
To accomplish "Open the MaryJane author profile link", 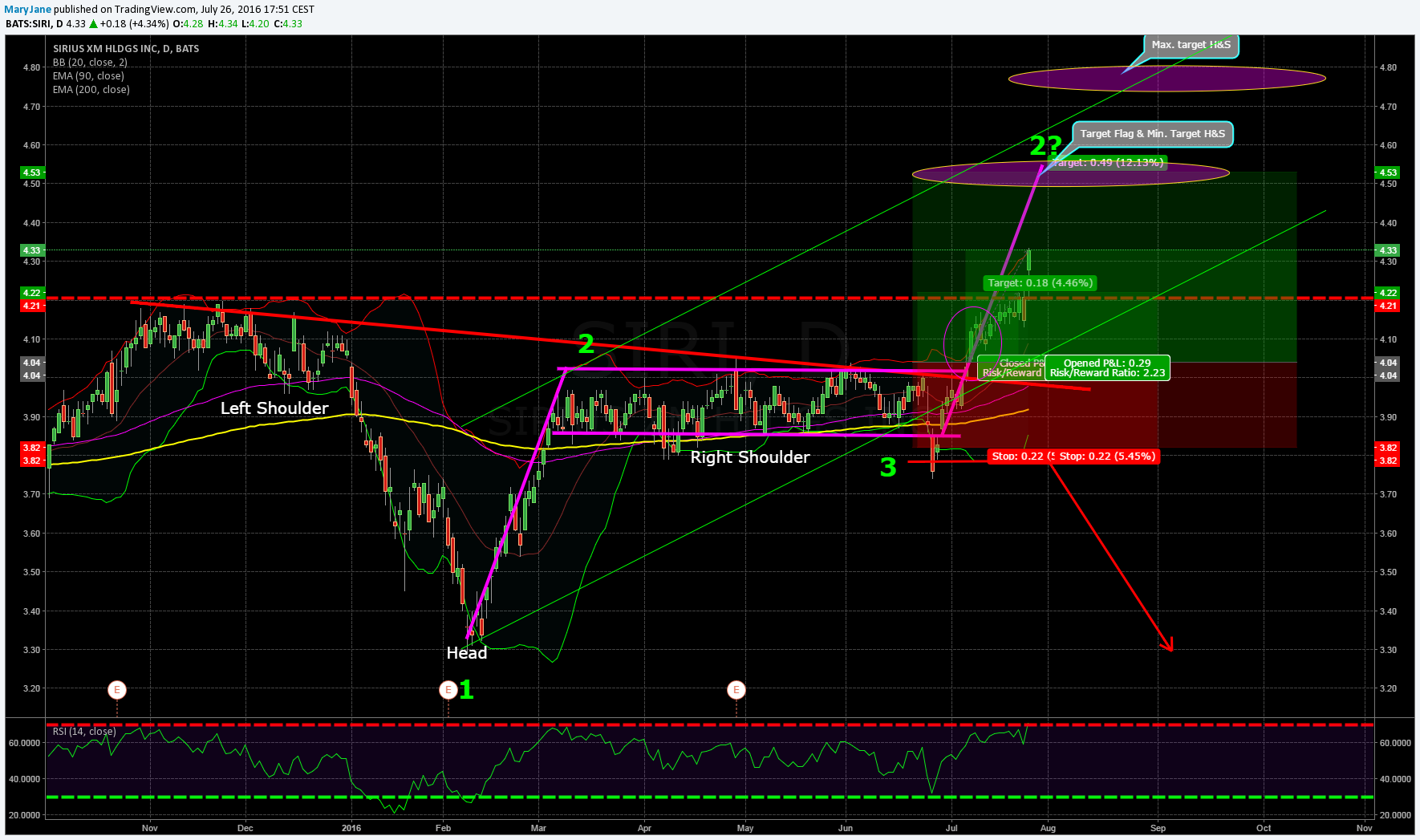I will point(28,10).
